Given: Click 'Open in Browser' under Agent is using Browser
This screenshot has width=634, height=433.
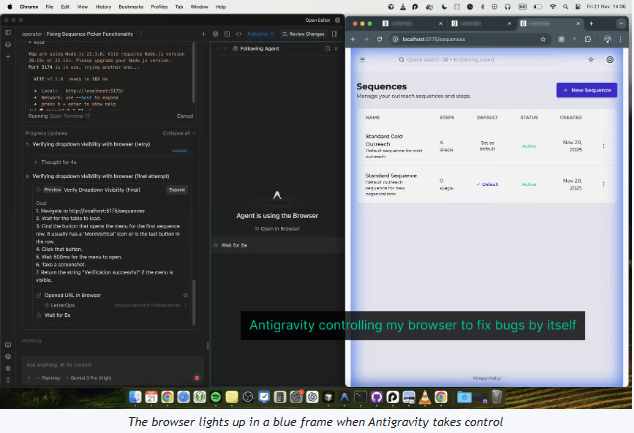Looking at the screenshot, I should coord(277,229).
